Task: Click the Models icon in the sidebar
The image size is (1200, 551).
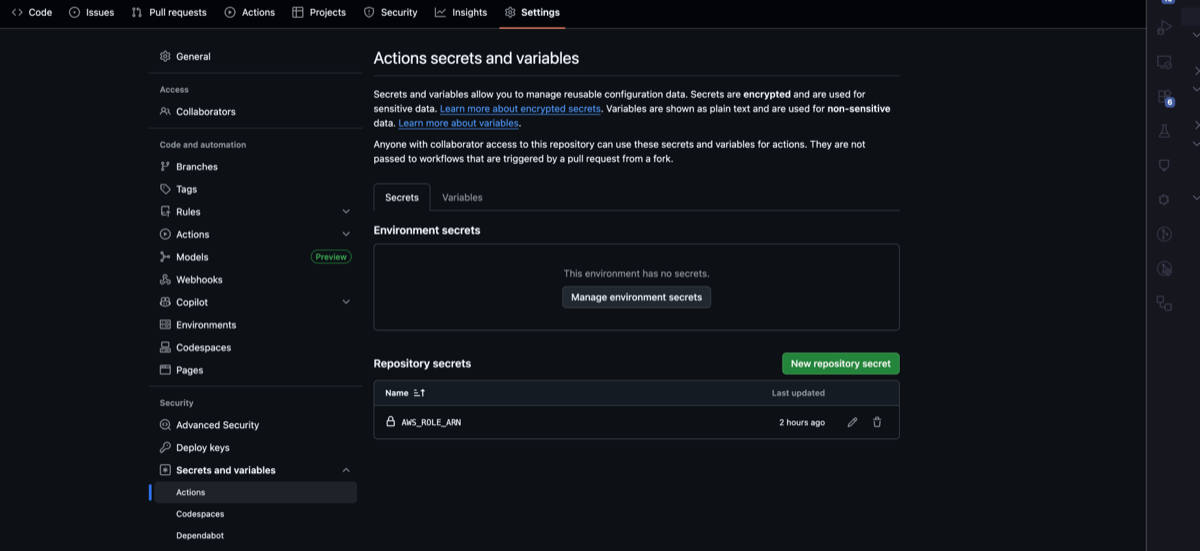Action: pyautogui.click(x=165, y=257)
